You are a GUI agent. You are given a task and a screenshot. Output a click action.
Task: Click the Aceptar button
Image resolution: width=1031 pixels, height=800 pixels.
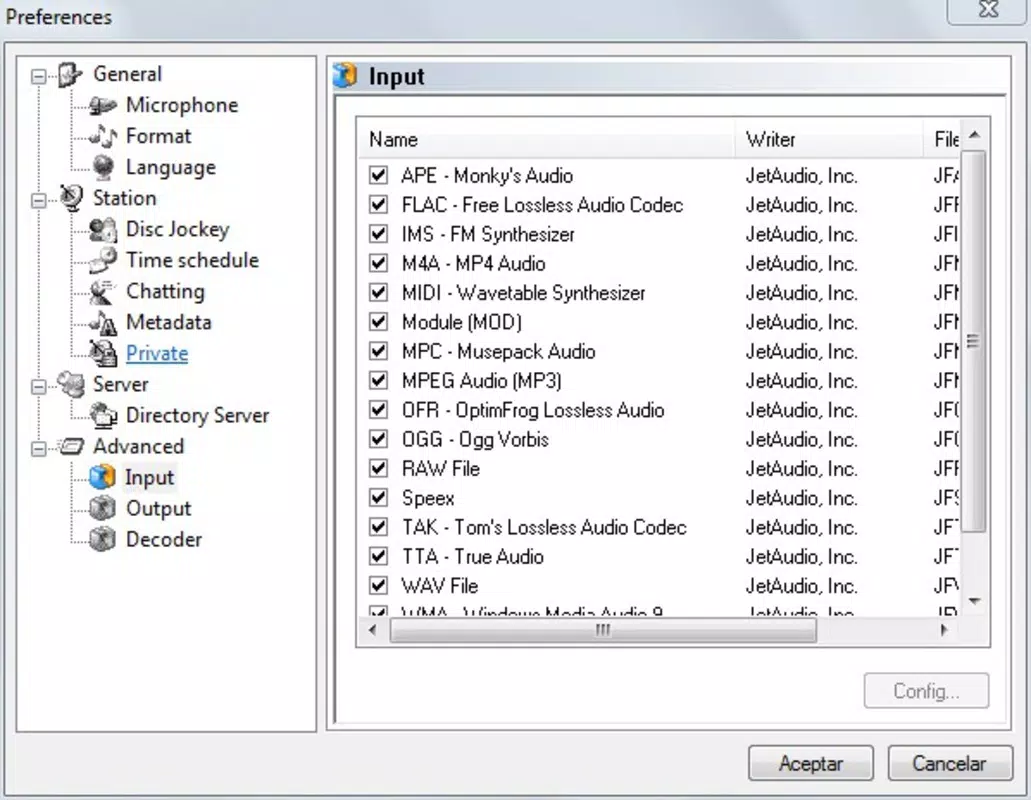(x=811, y=763)
